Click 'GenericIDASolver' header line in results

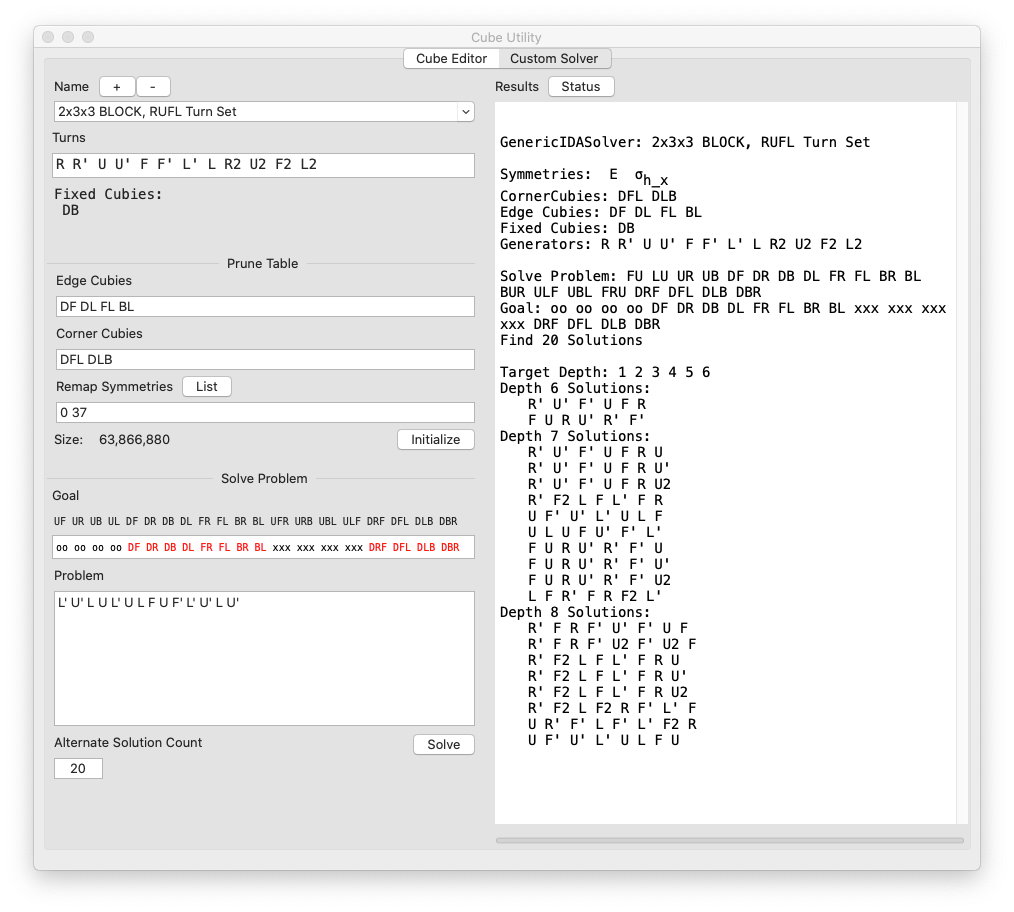point(685,142)
